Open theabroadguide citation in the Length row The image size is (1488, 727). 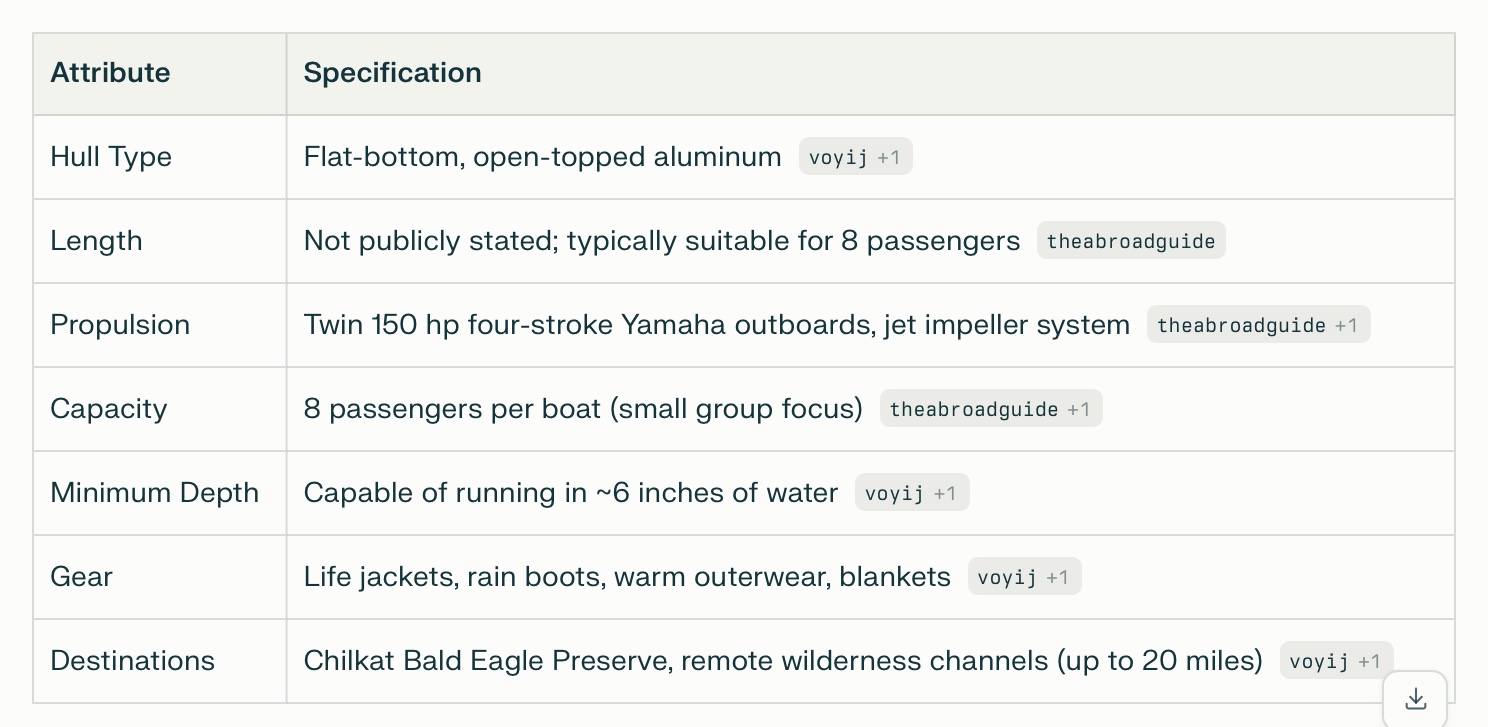coord(1130,241)
